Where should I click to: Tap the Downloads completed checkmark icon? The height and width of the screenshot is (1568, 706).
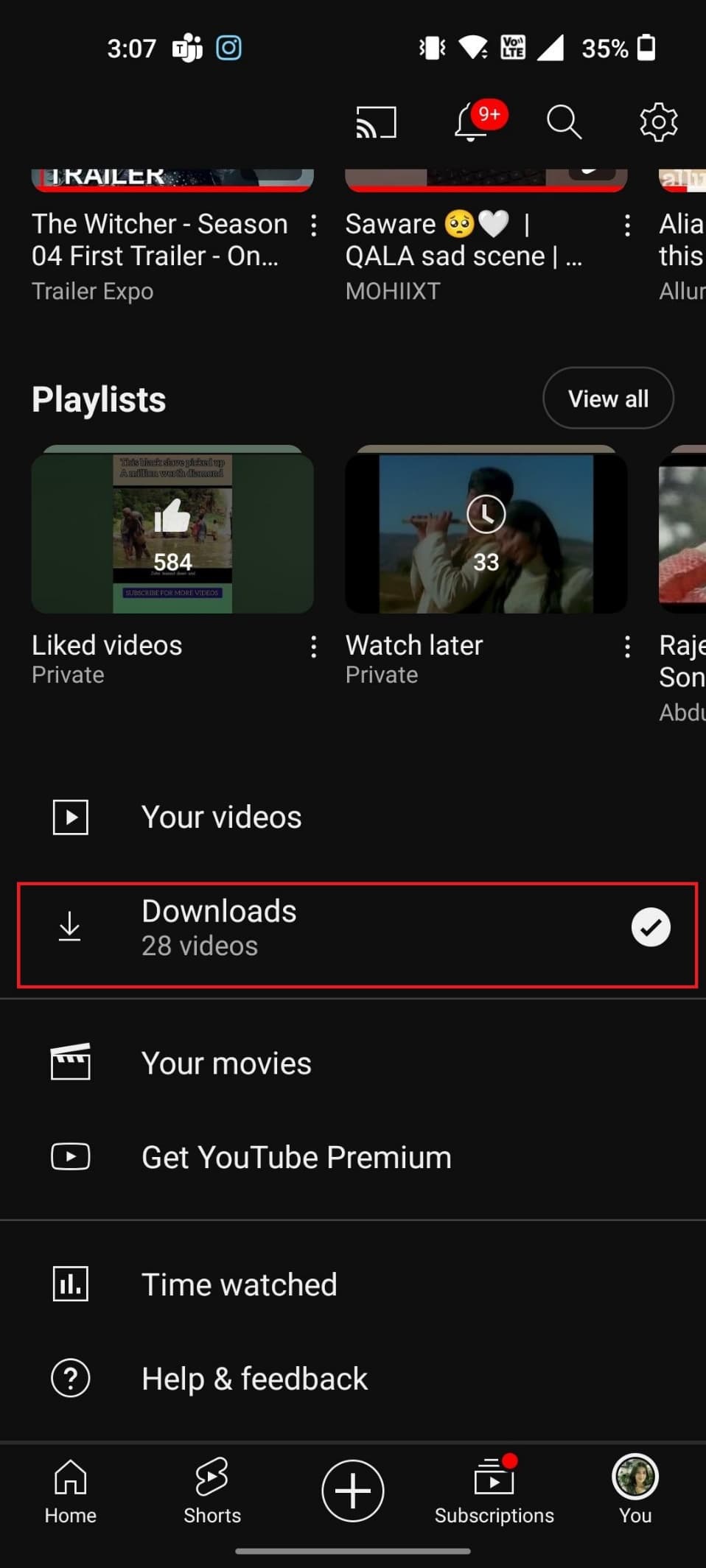click(x=651, y=927)
